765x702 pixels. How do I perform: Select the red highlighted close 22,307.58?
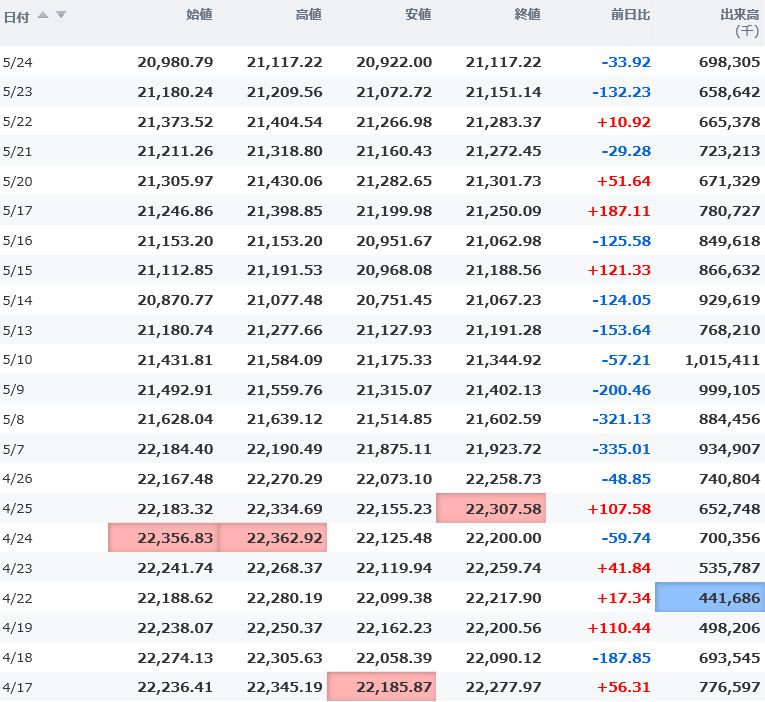tap(491, 508)
